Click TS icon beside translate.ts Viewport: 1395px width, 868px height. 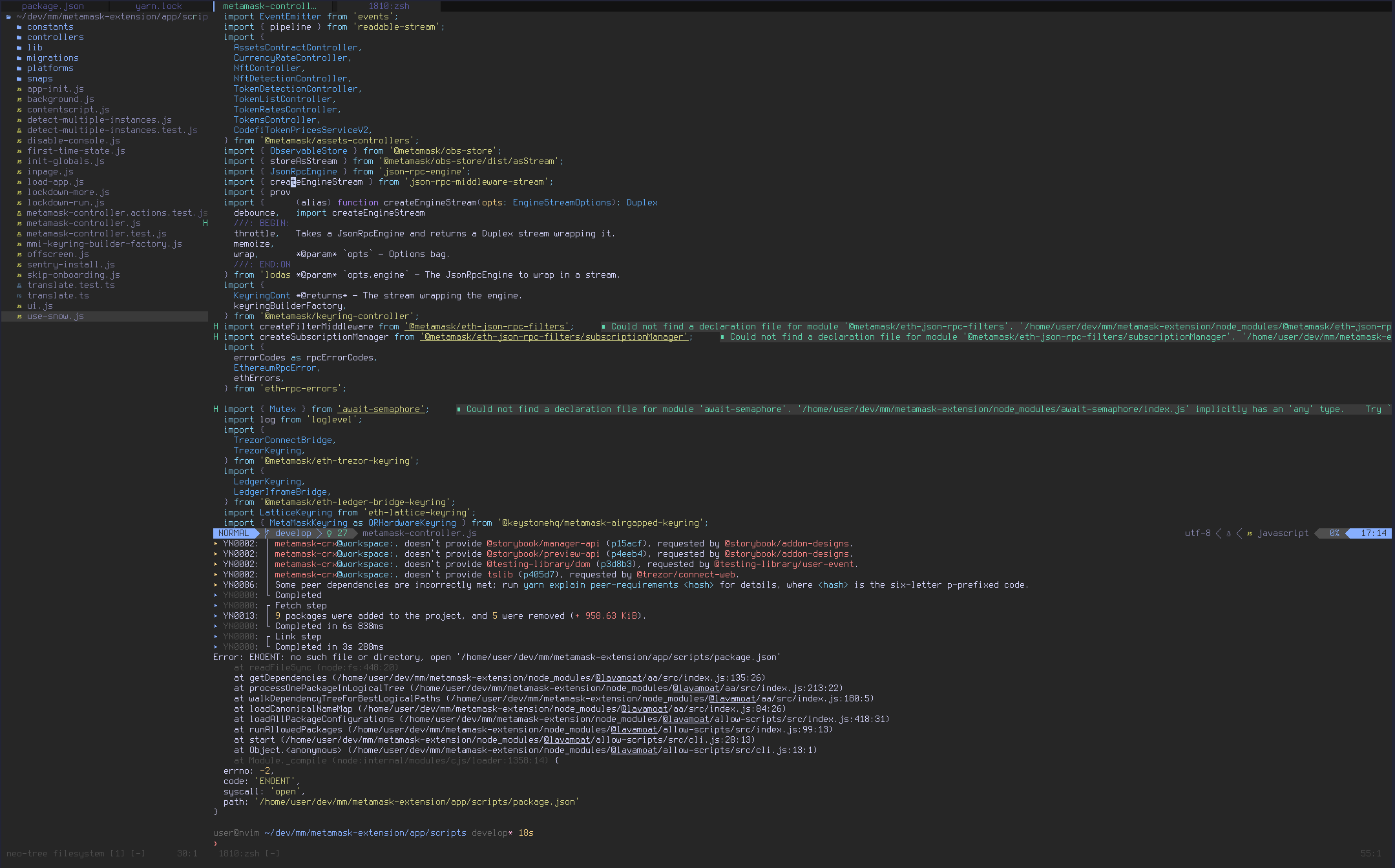[x=19, y=296]
